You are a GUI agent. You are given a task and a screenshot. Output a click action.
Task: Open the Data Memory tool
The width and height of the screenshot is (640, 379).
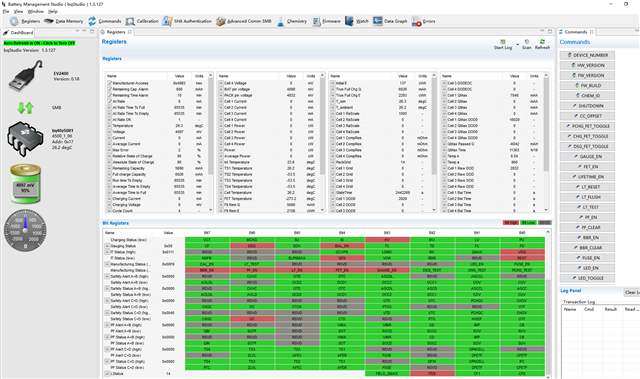pyautogui.click(x=49, y=21)
